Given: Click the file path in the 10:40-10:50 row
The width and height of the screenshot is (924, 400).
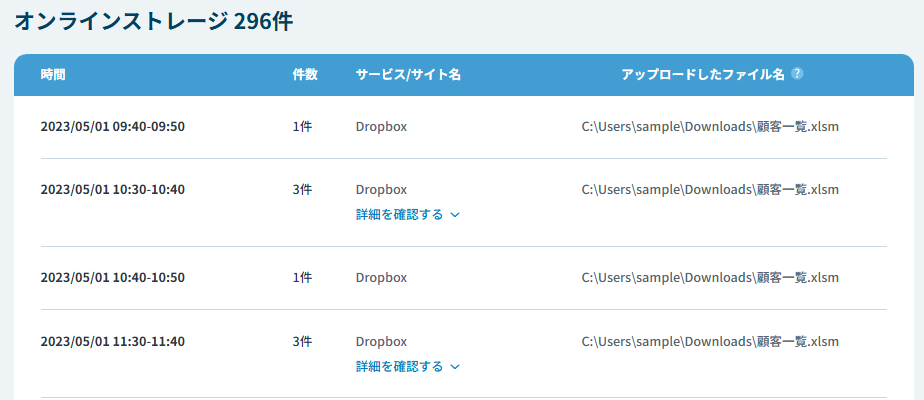Looking at the screenshot, I should tap(710, 278).
